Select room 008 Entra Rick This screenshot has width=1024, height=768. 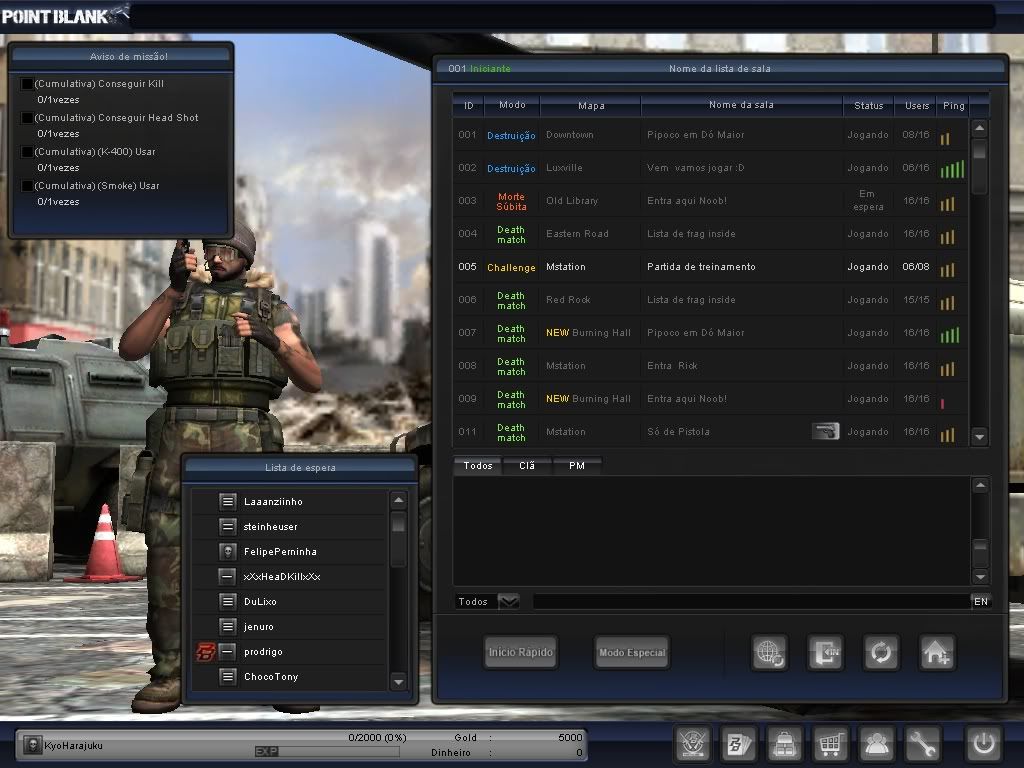711,366
